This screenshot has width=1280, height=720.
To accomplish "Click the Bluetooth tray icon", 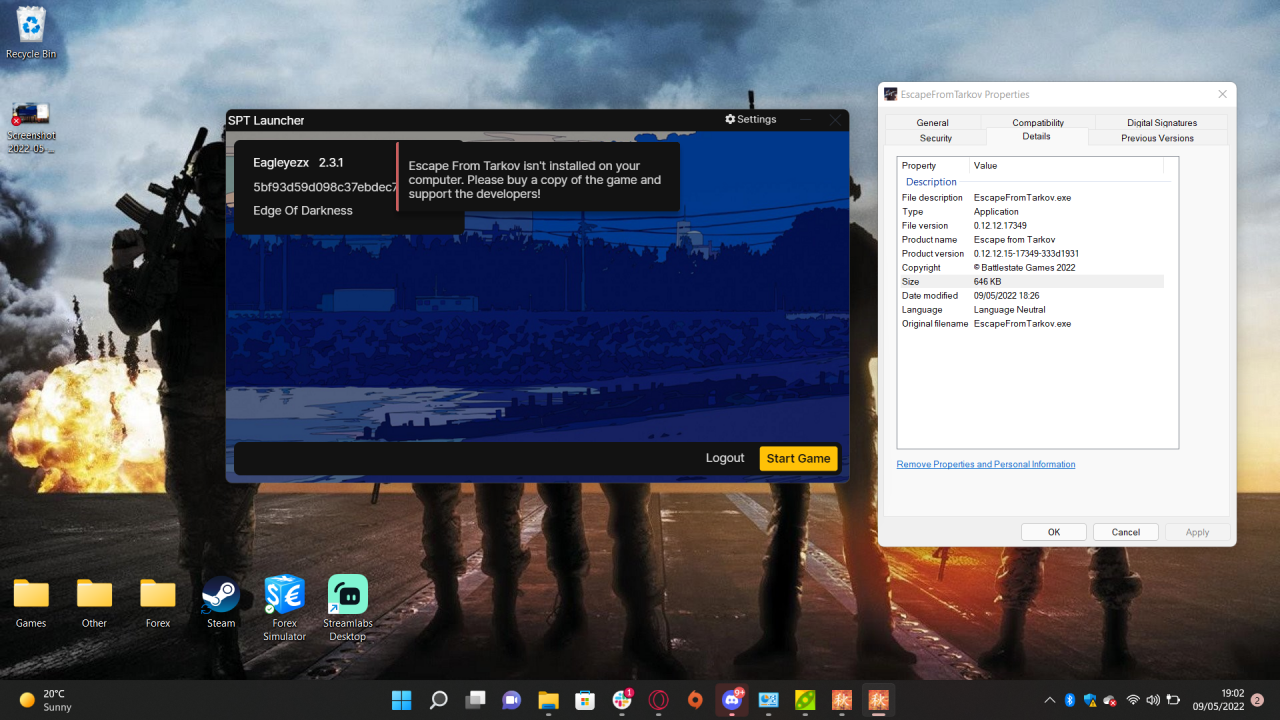I will coord(1069,700).
